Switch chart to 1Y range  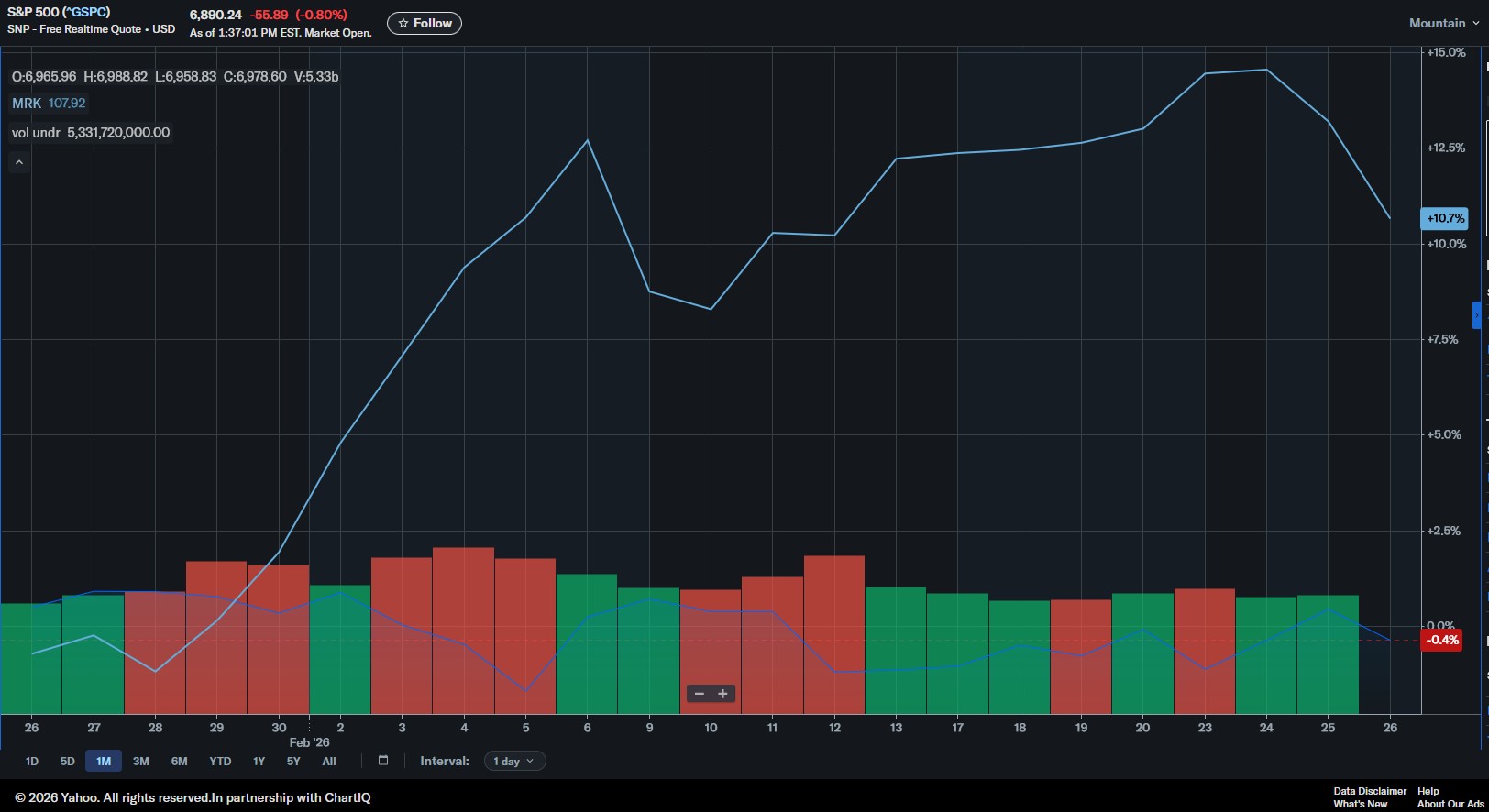[259, 762]
